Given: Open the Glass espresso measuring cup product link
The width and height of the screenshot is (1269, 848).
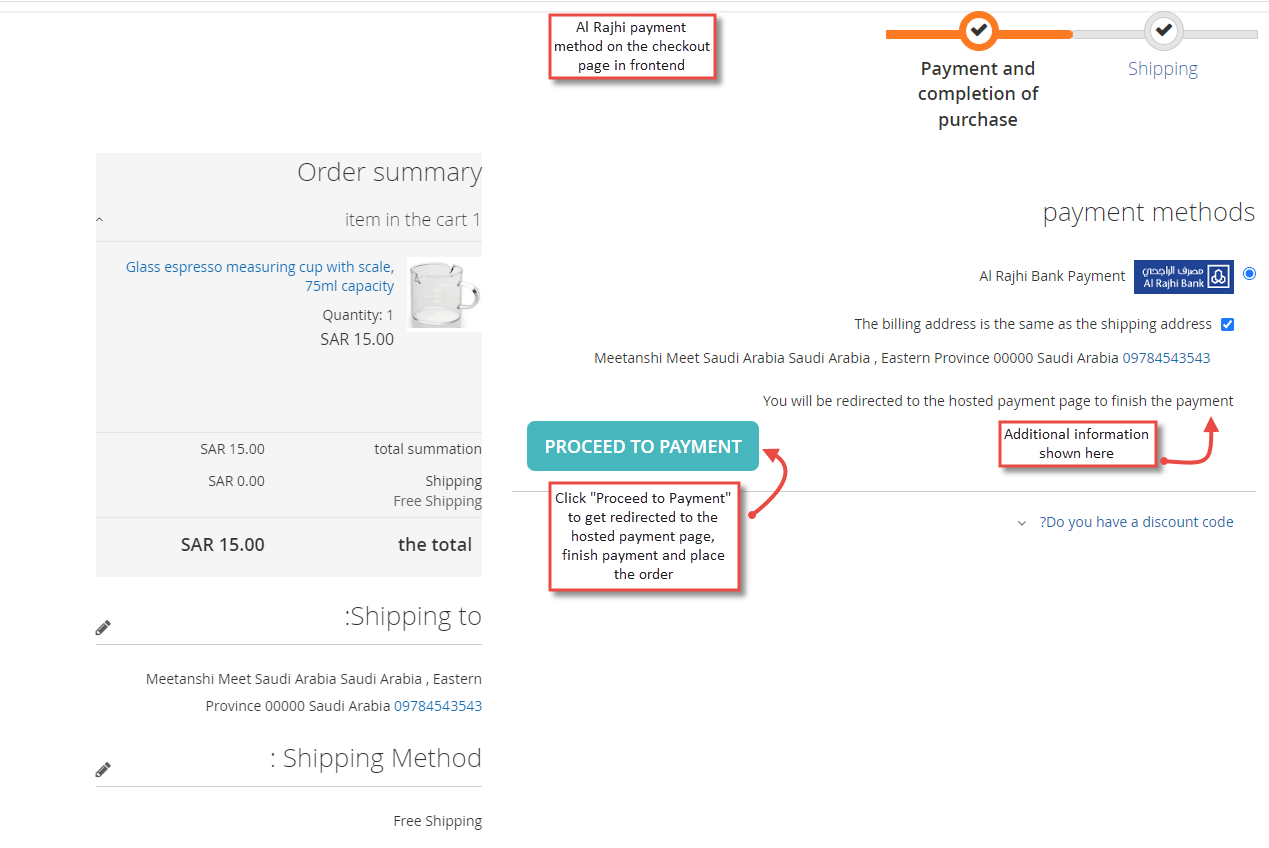Looking at the screenshot, I should (260, 276).
